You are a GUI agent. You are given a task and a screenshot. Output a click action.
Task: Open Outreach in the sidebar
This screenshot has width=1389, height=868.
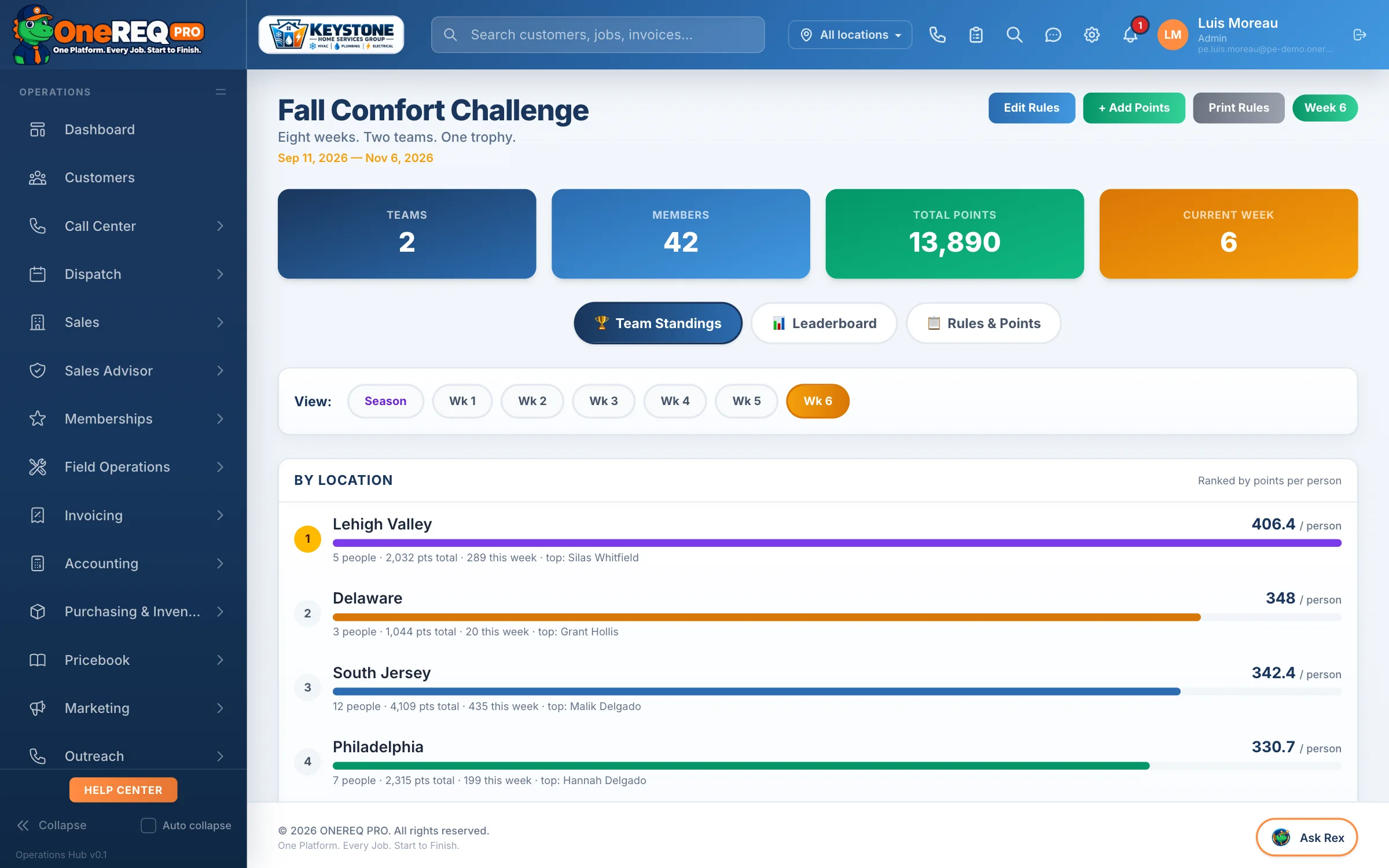(123, 756)
